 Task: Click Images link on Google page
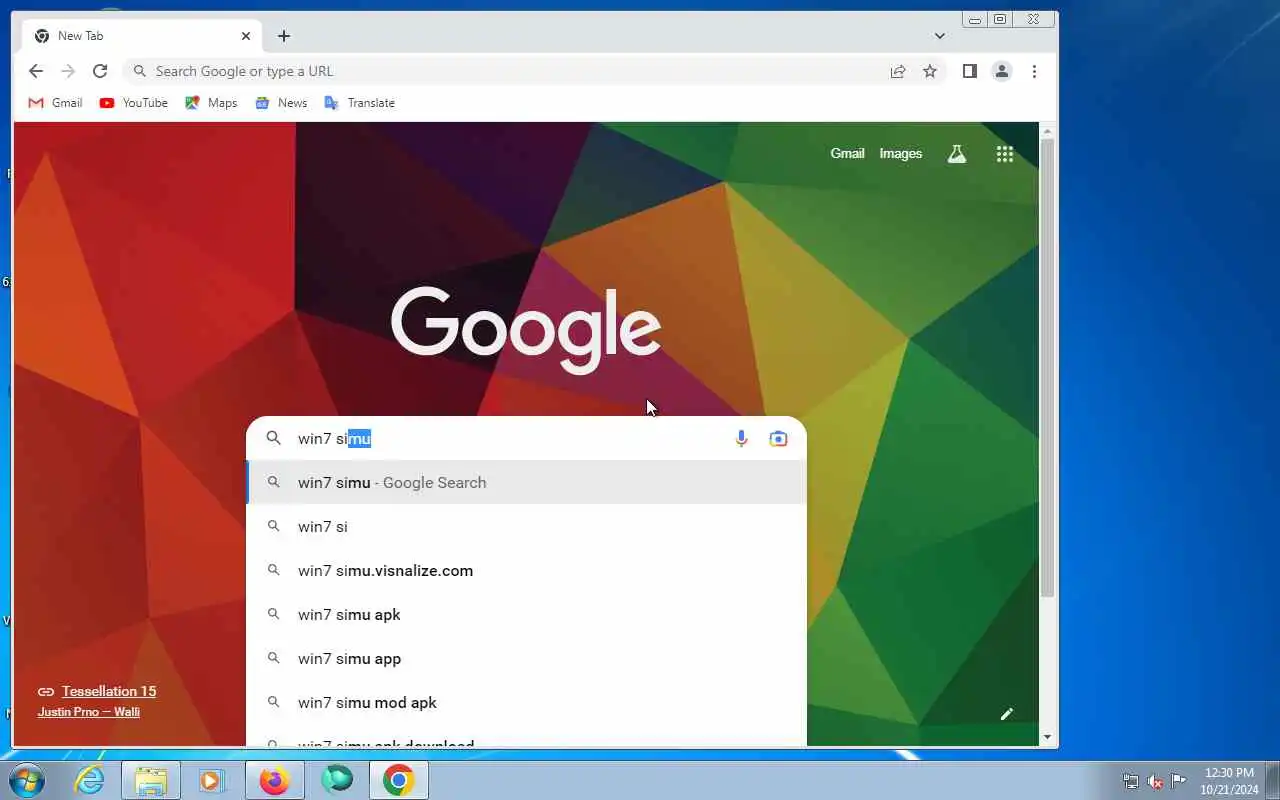(900, 153)
